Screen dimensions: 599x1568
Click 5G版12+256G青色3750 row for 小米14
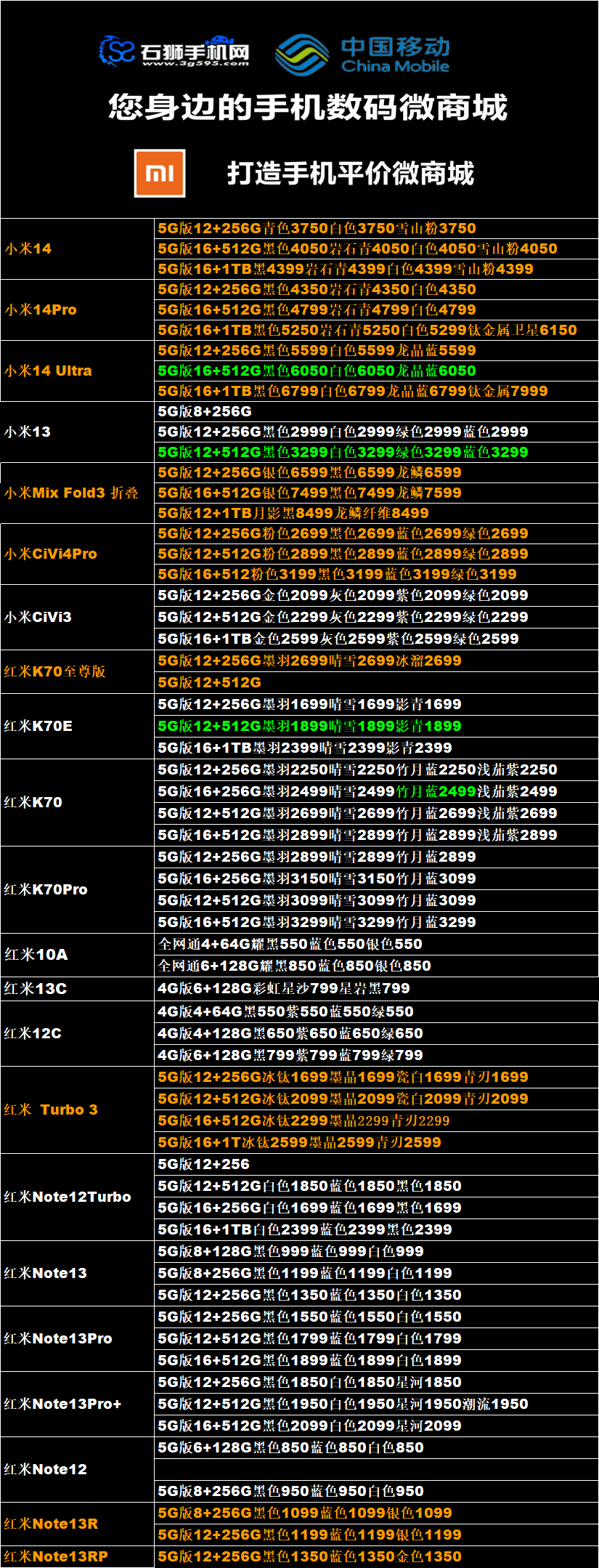click(x=376, y=228)
